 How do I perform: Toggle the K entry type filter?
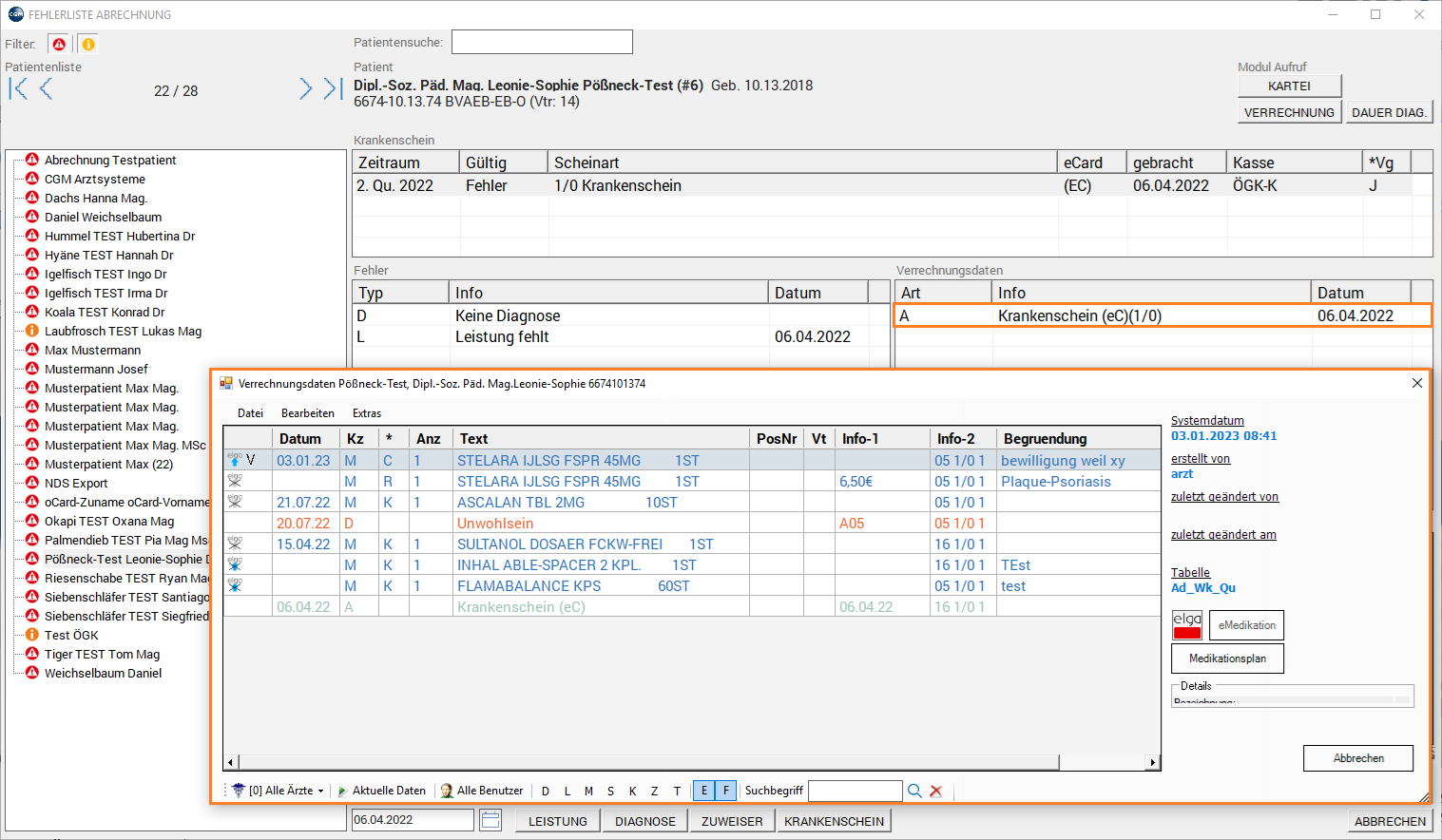click(633, 791)
